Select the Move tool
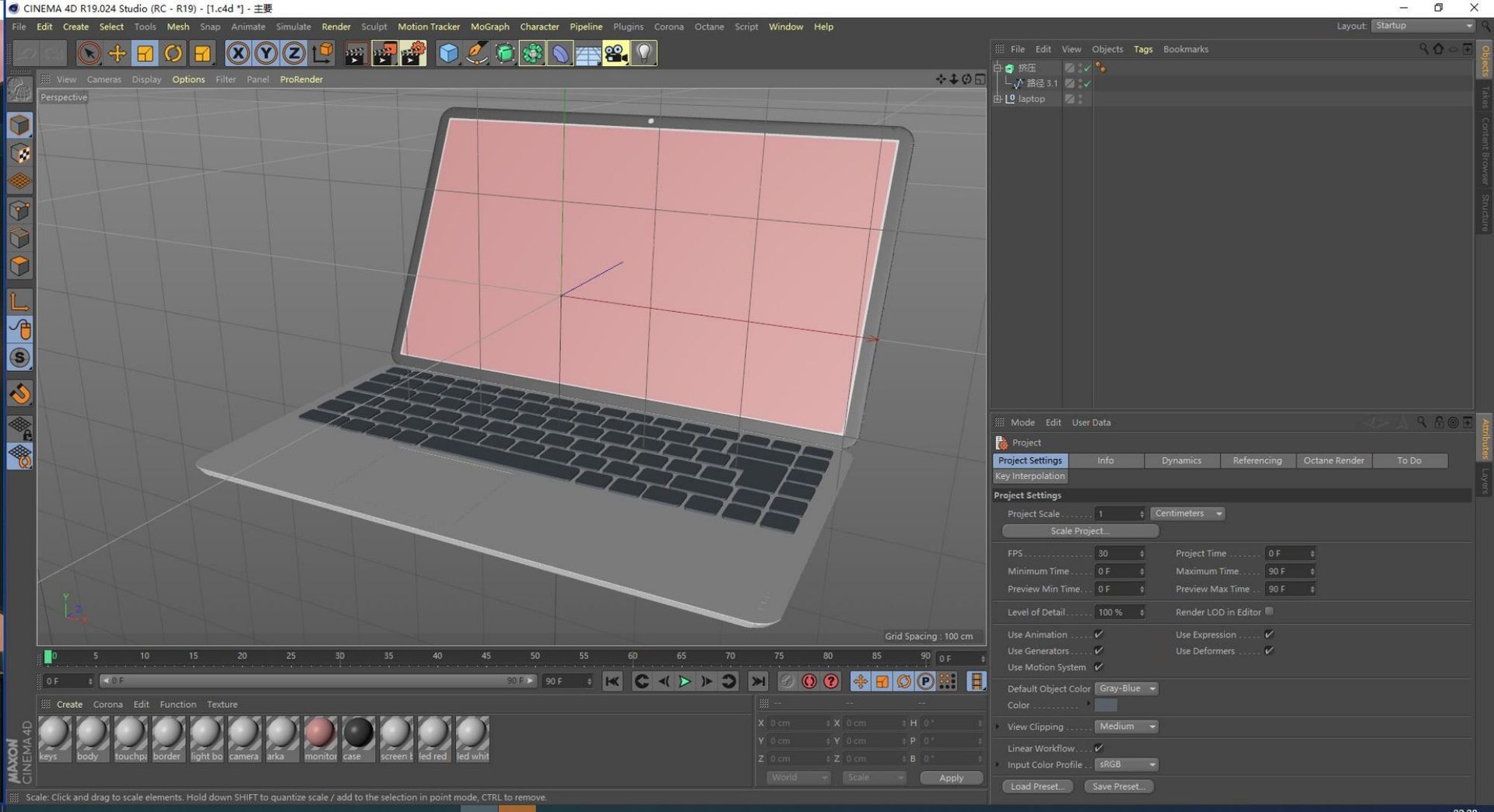This screenshot has width=1494, height=812. (x=117, y=54)
